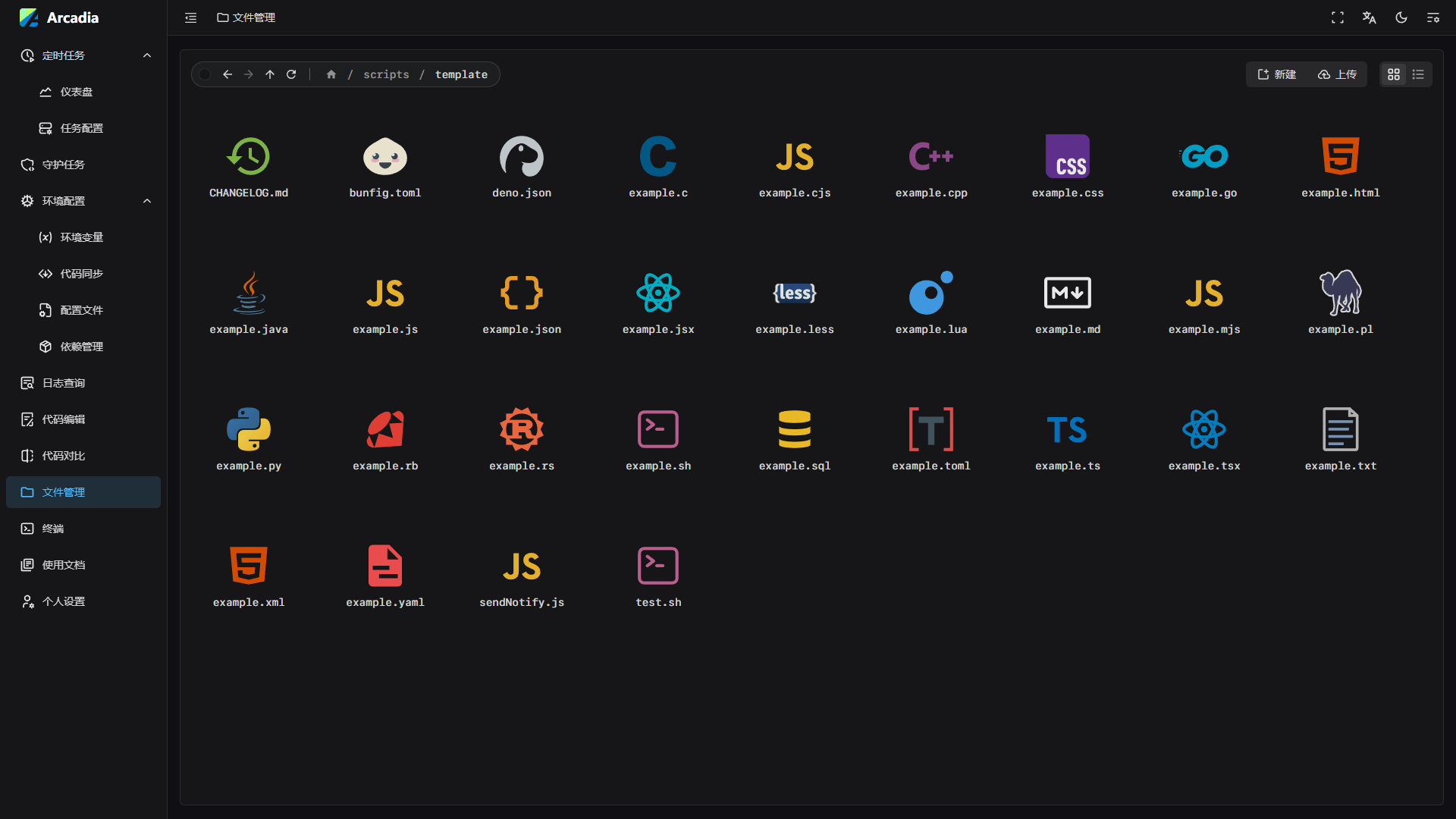Switch to grid view layout

(x=1394, y=74)
